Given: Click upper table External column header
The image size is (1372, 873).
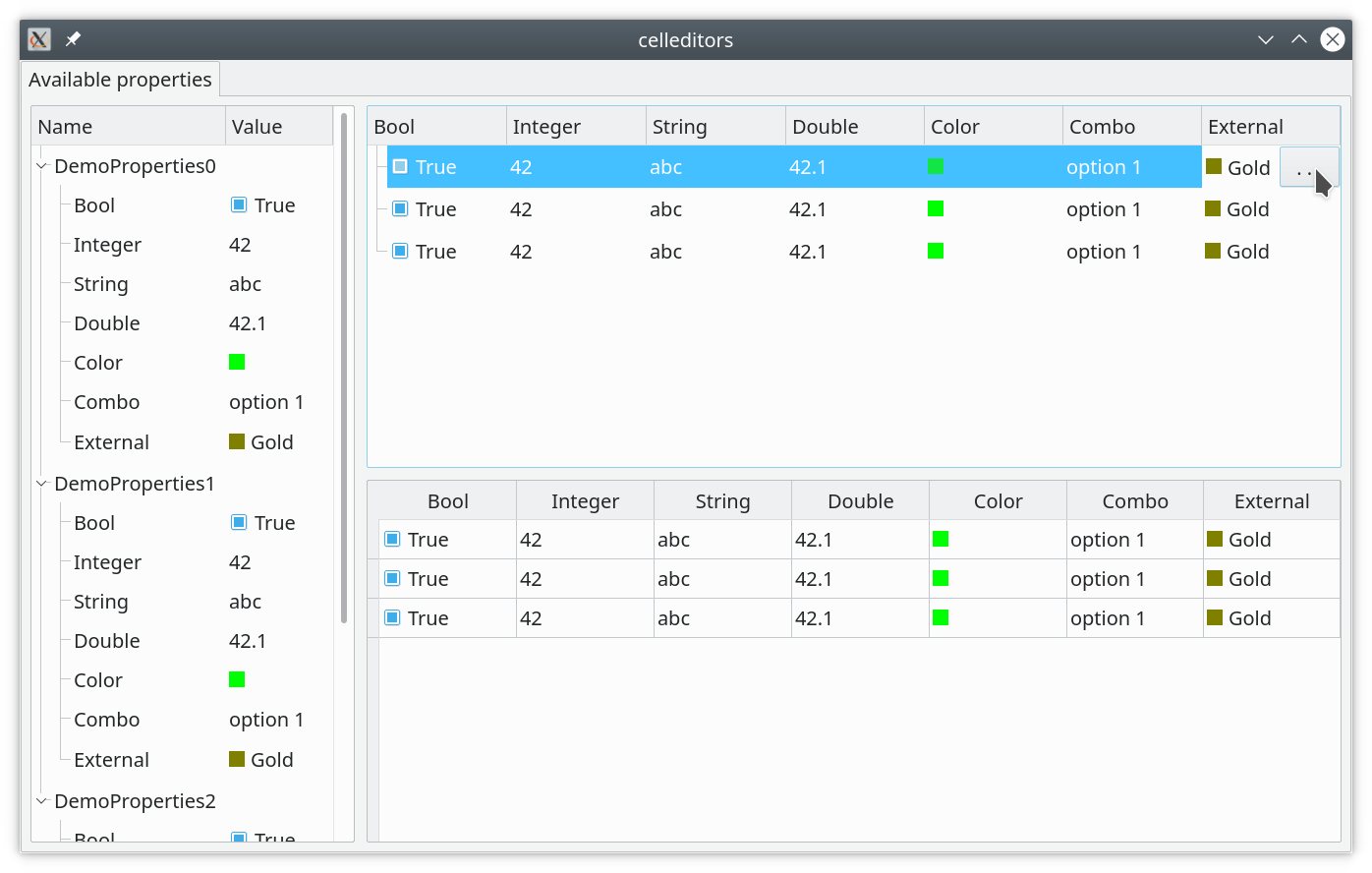Looking at the screenshot, I should click(1271, 127).
